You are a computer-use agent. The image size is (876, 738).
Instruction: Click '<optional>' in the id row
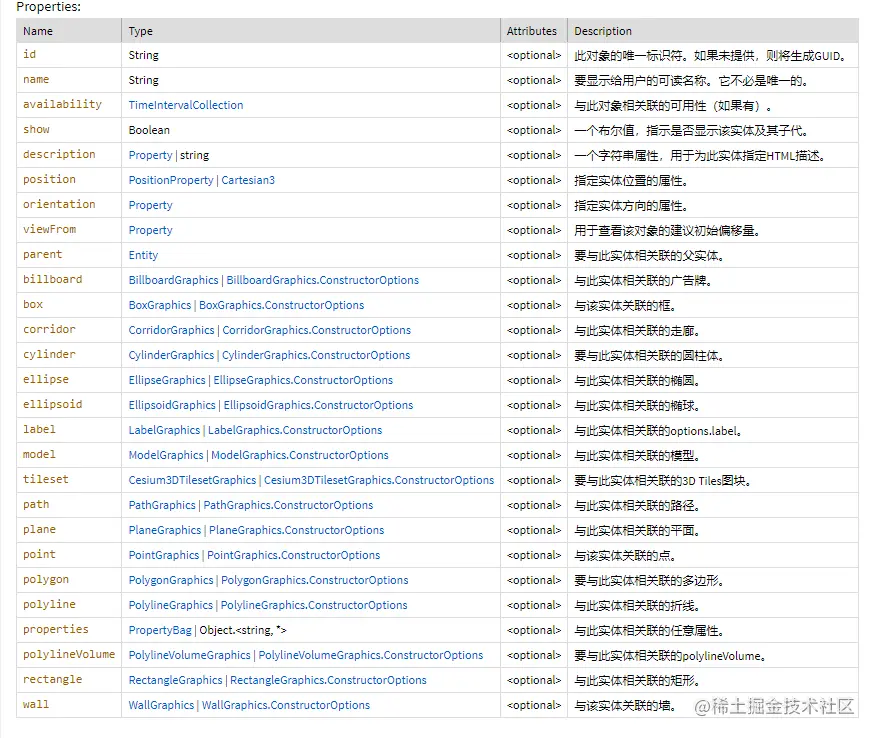tap(534, 55)
